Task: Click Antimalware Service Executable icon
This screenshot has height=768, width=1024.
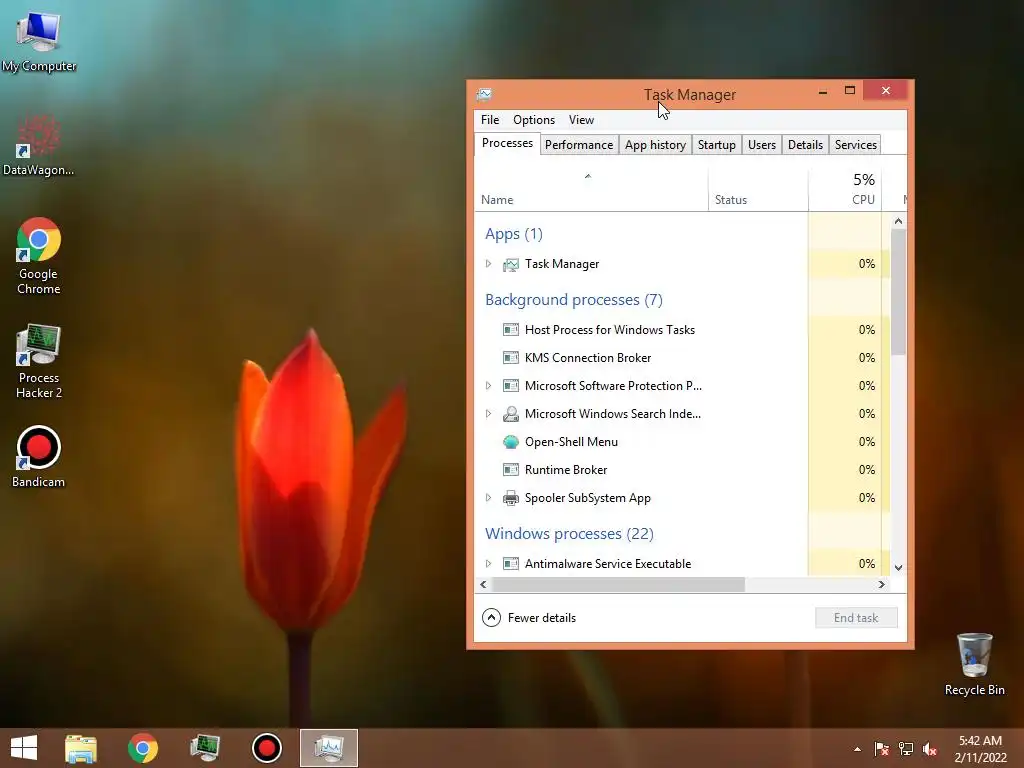Action: pos(511,564)
